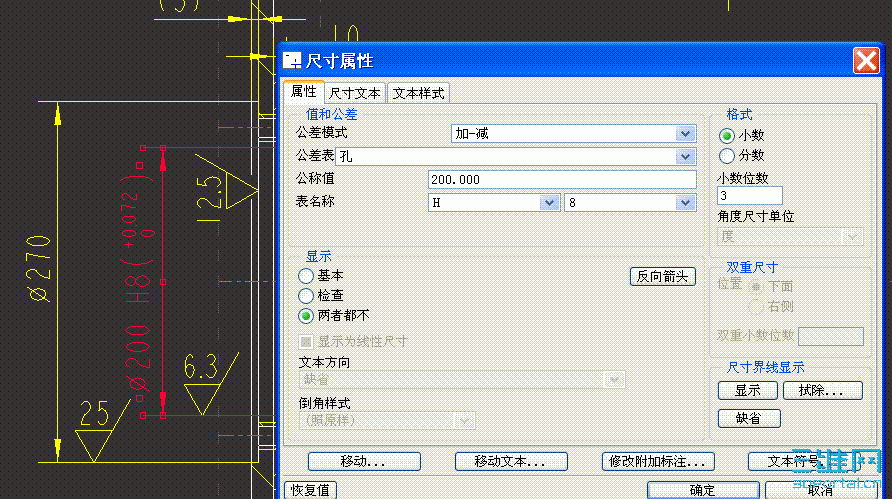This screenshot has height=499, width=892.
Task: Select the 分数 format radio button
Action: click(726, 155)
